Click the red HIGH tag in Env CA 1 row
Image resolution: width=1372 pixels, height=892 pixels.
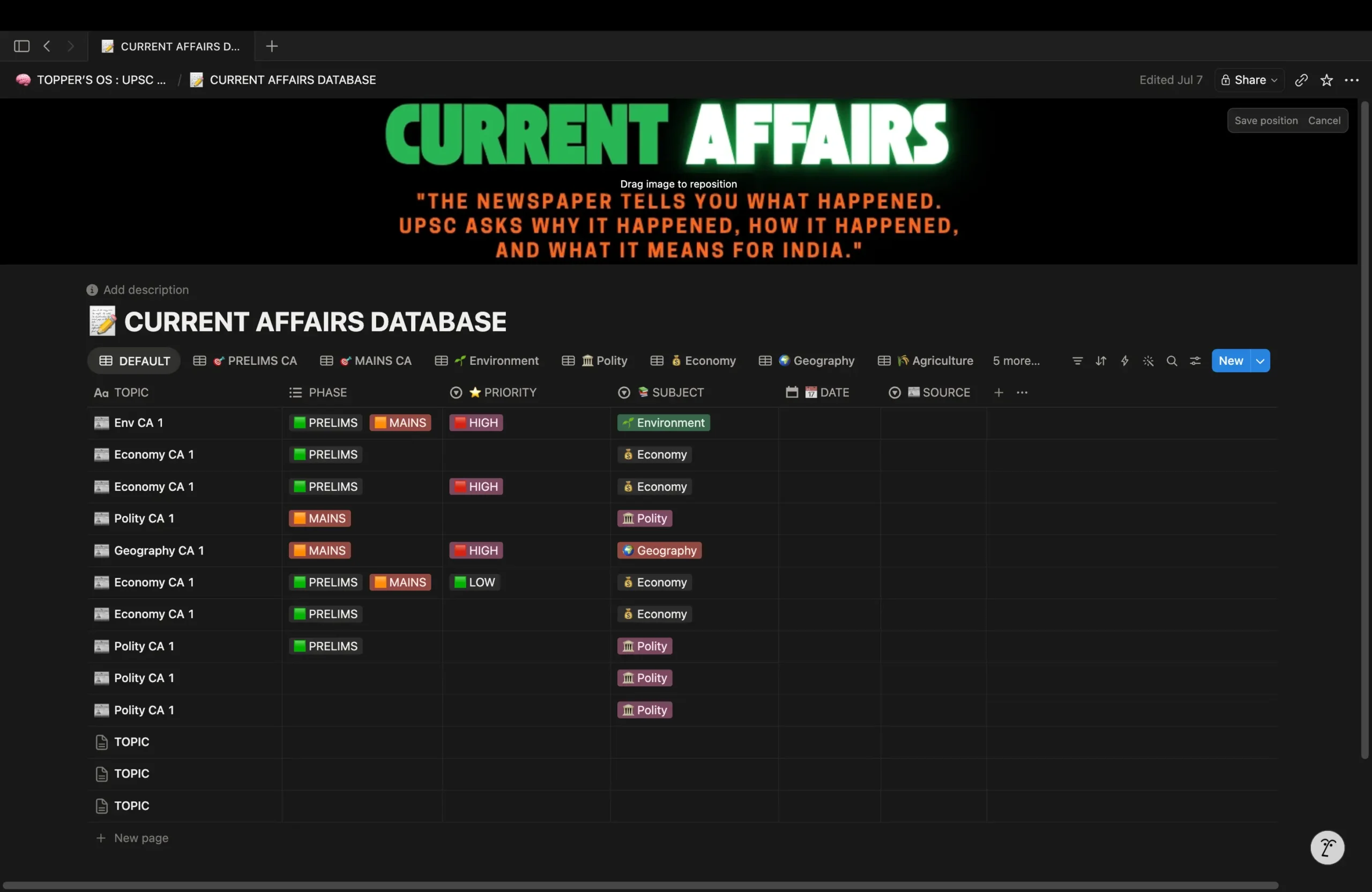click(476, 423)
